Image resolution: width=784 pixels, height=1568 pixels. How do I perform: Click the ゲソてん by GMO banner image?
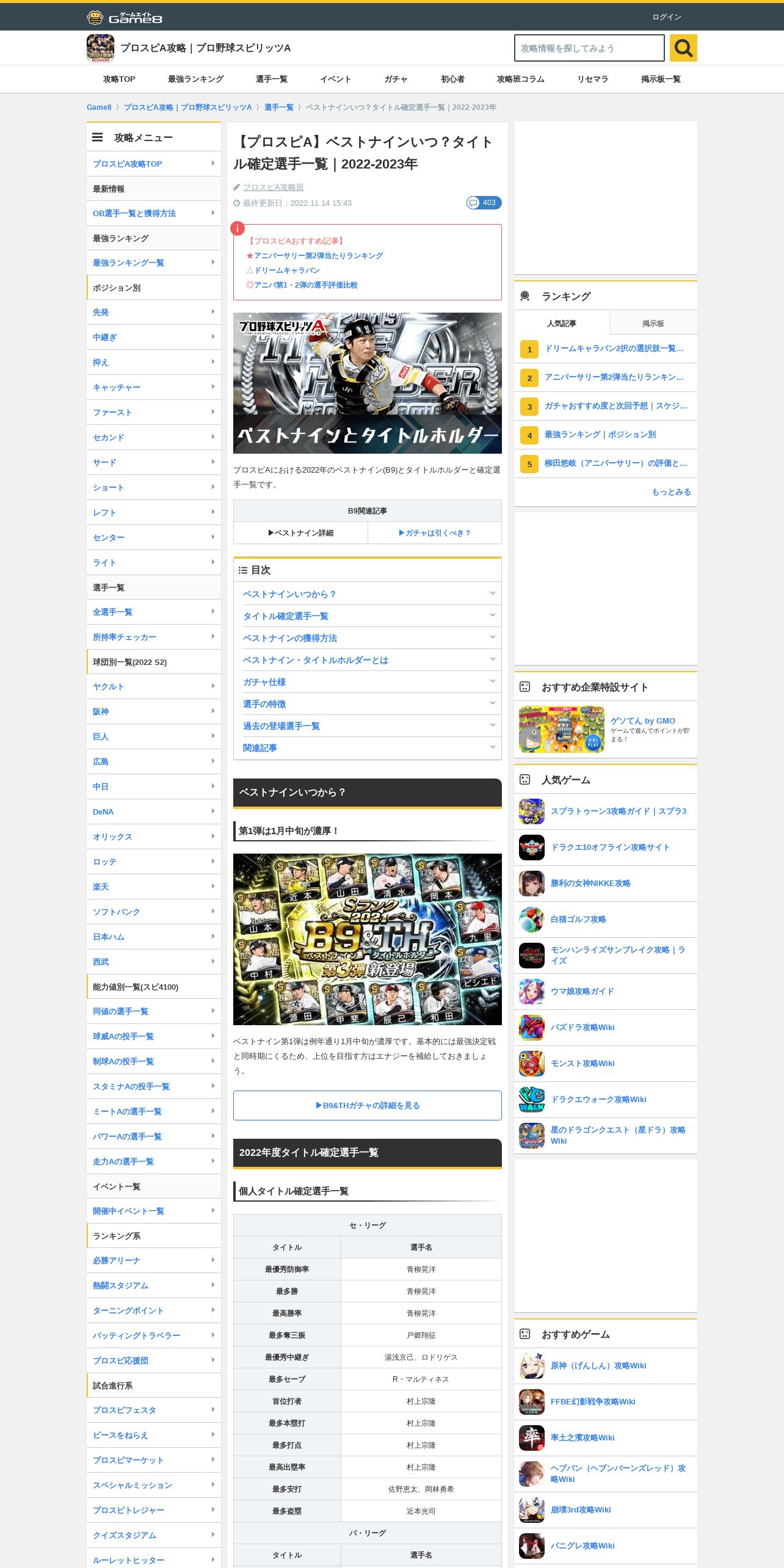pos(562,730)
